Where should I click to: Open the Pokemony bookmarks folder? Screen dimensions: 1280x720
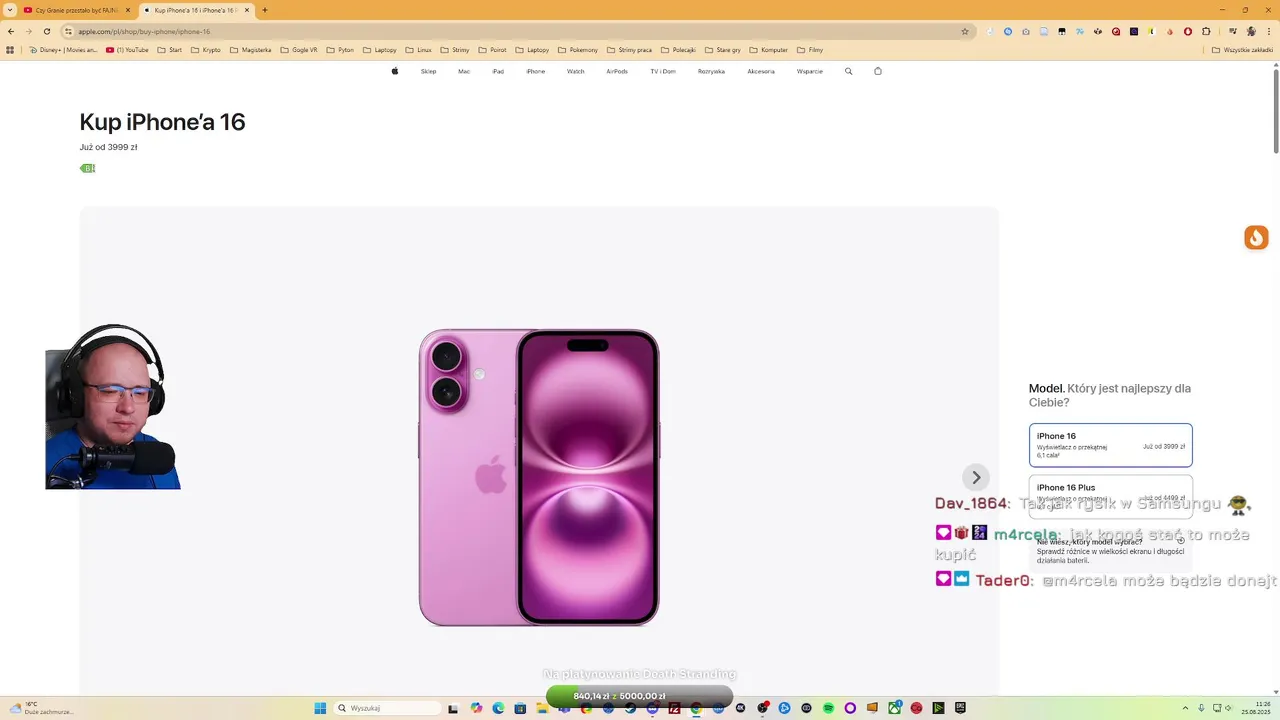(x=578, y=49)
